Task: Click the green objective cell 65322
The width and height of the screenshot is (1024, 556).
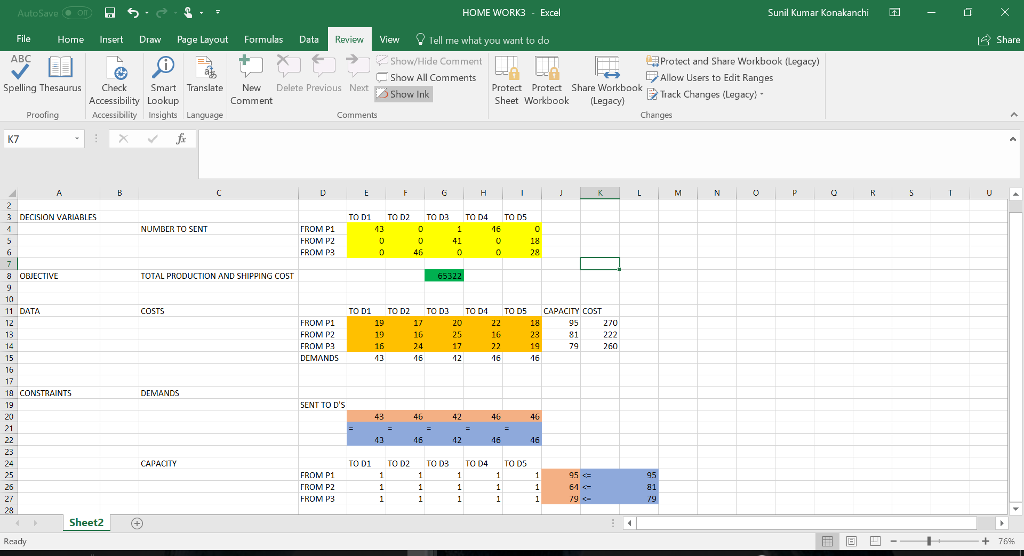Action: [x=443, y=276]
